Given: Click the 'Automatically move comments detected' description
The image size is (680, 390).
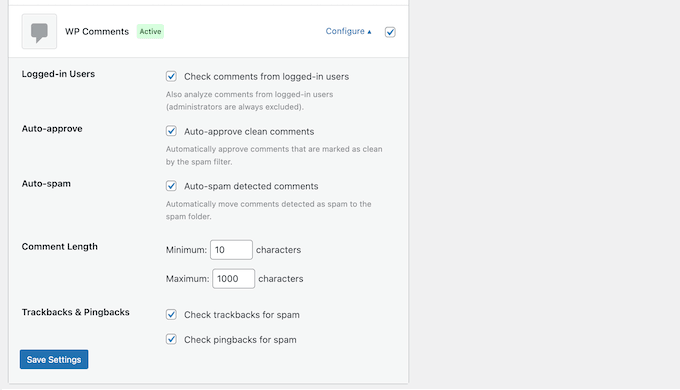Looking at the screenshot, I should tap(268, 210).
